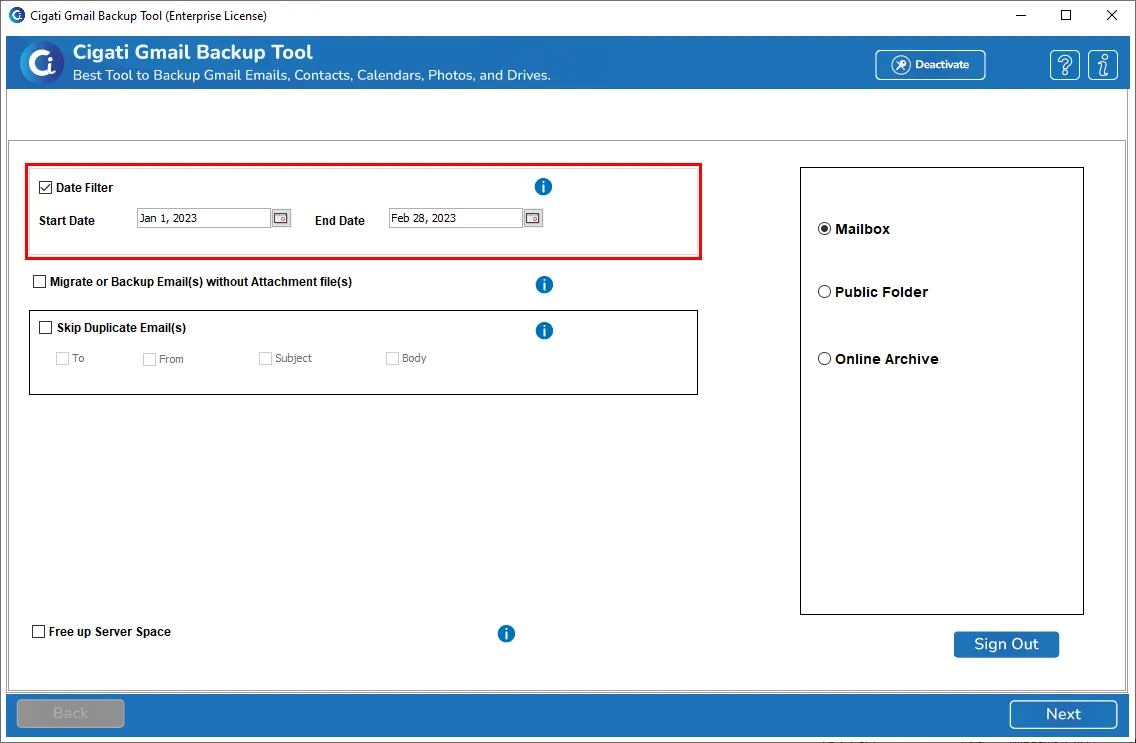
Task: Click the Start Date field showing Jan 1, 2023
Action: [x=204, y=218]
